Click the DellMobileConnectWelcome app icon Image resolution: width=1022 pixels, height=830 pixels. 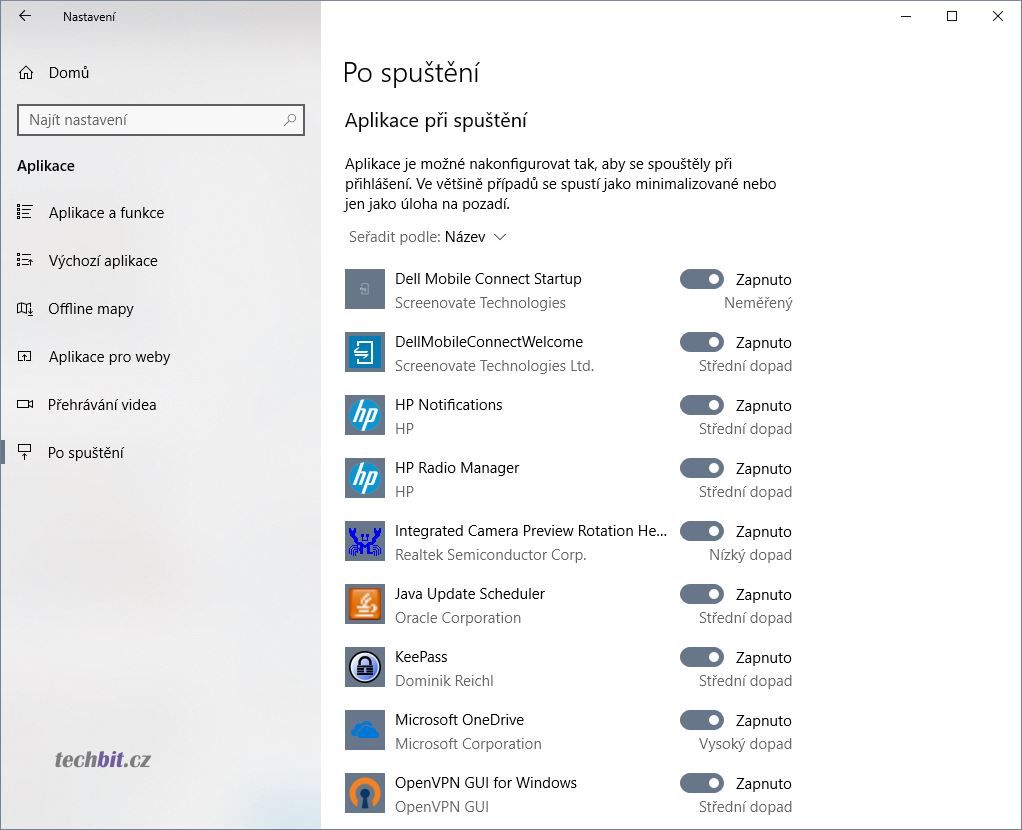tap(364, 352)
